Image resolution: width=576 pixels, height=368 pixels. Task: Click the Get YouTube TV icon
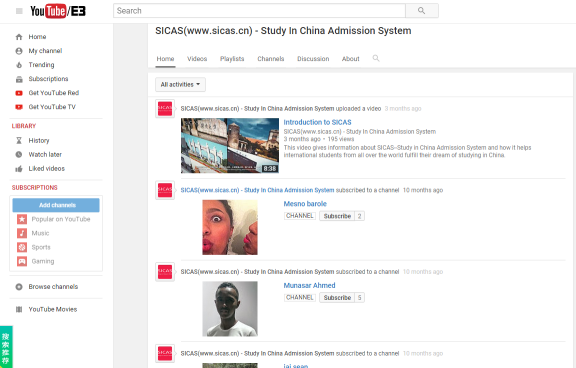pos(19,107)
